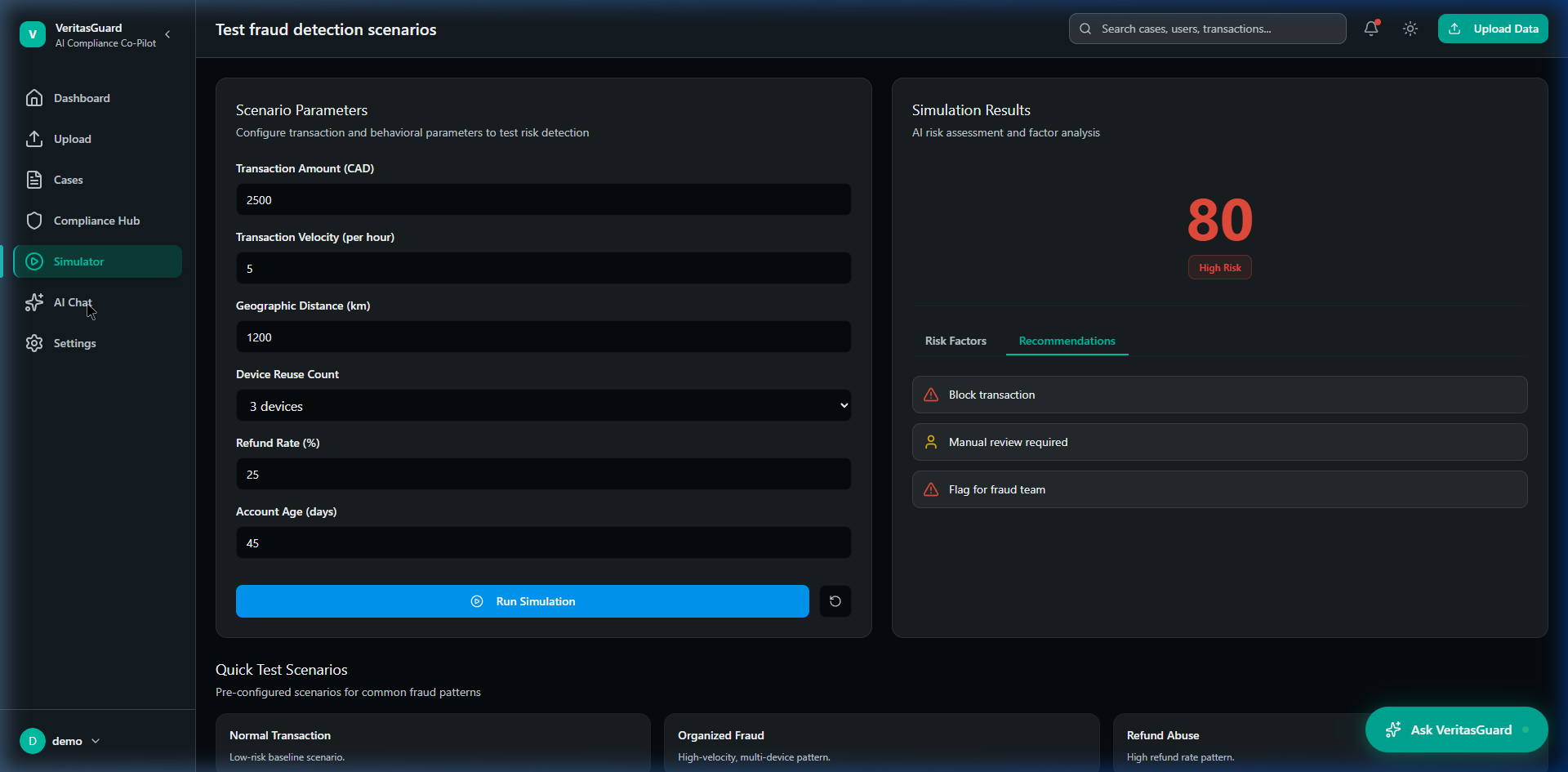Click the Transaction Amount input field

pyautogui.click(x=543, y=199)
